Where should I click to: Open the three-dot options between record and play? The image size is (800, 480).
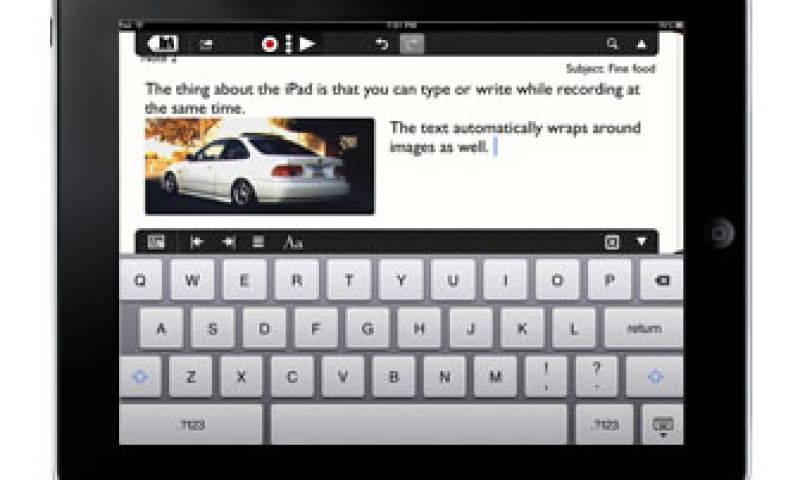click(x=288, y=44)
